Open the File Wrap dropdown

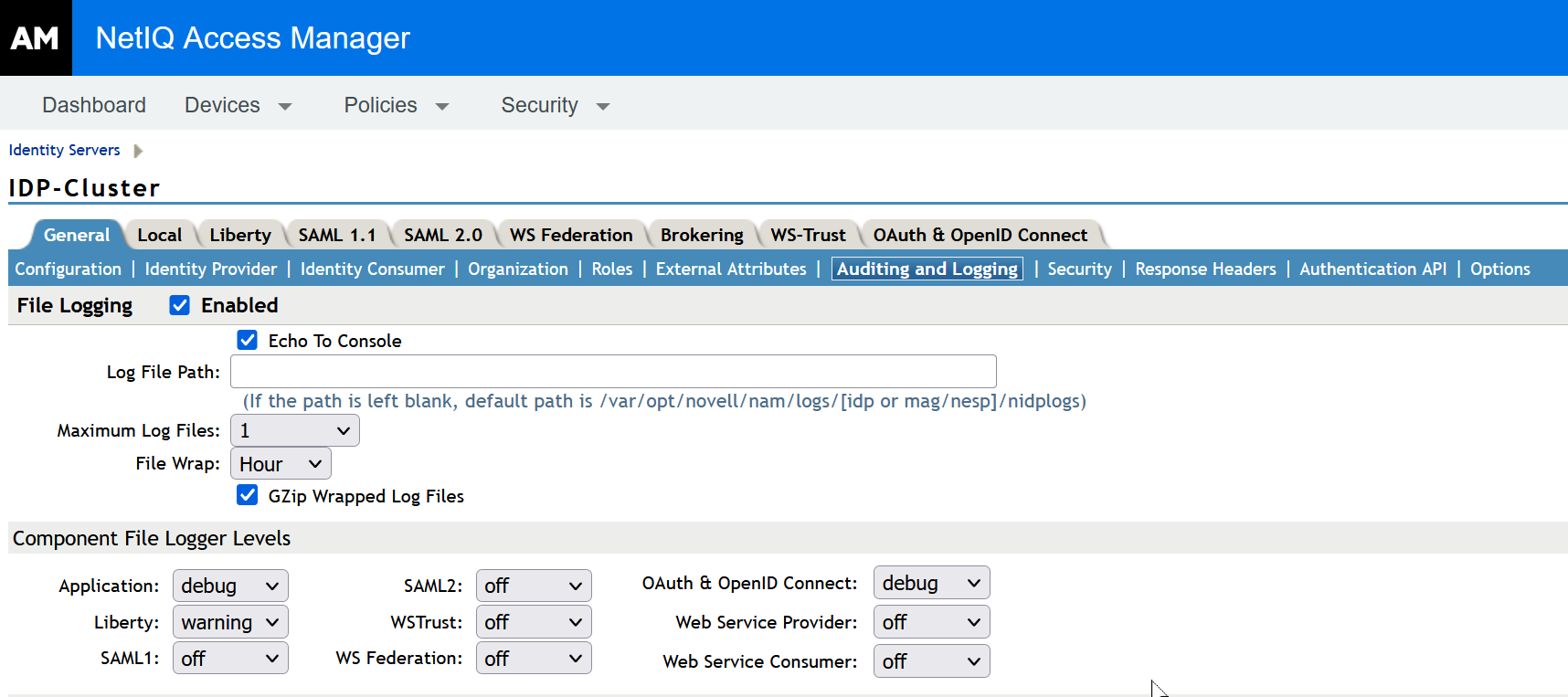coord(281,464)
